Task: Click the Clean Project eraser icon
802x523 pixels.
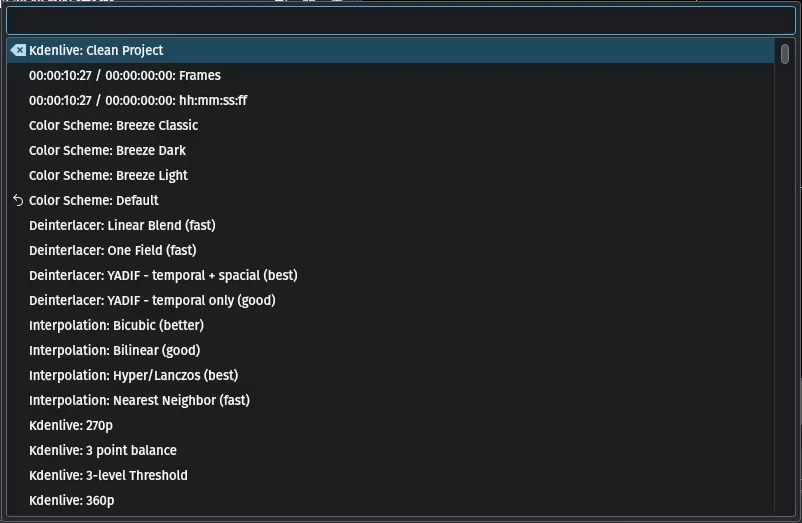Action: 18,50
